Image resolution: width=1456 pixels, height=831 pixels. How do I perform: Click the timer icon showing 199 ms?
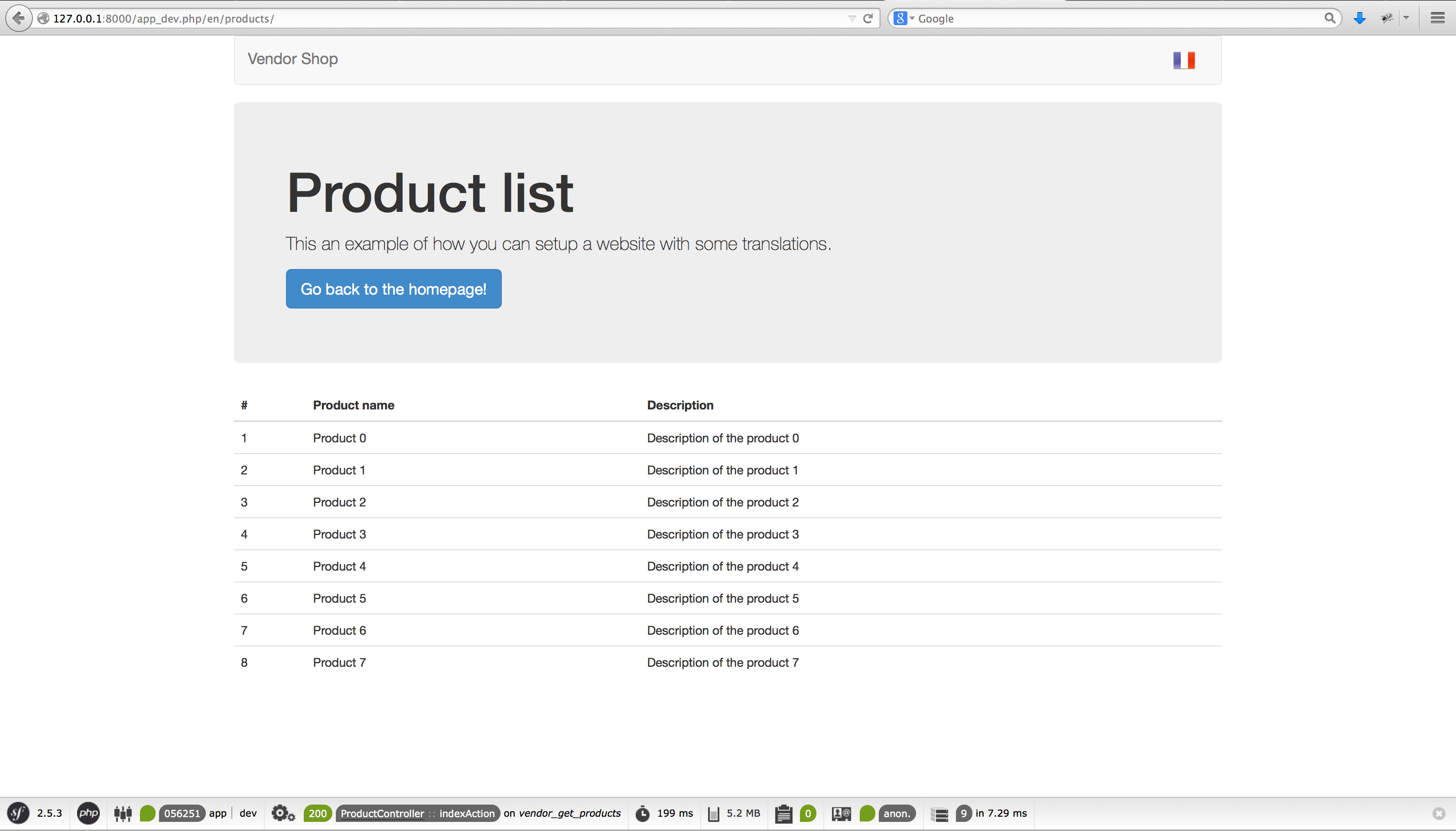[x=643, y=813]
